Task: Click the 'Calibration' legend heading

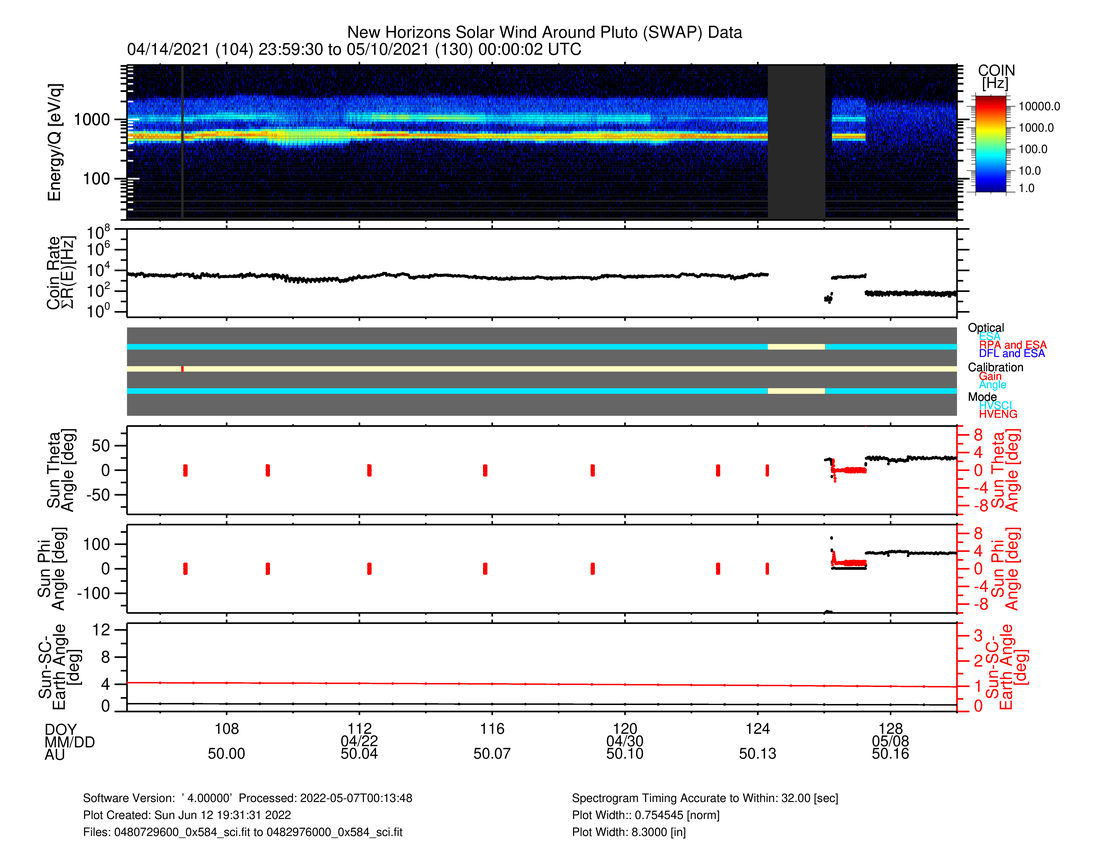Action: (x=995, y=367)
